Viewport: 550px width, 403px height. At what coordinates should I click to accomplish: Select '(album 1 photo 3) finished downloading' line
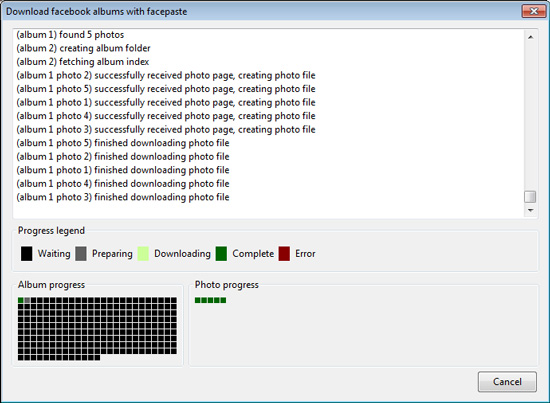(x=123, y=197)
